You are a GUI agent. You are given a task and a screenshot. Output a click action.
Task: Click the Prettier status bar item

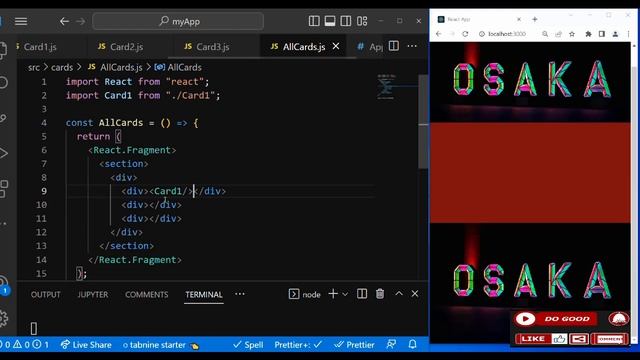click(x=354, y=345)
